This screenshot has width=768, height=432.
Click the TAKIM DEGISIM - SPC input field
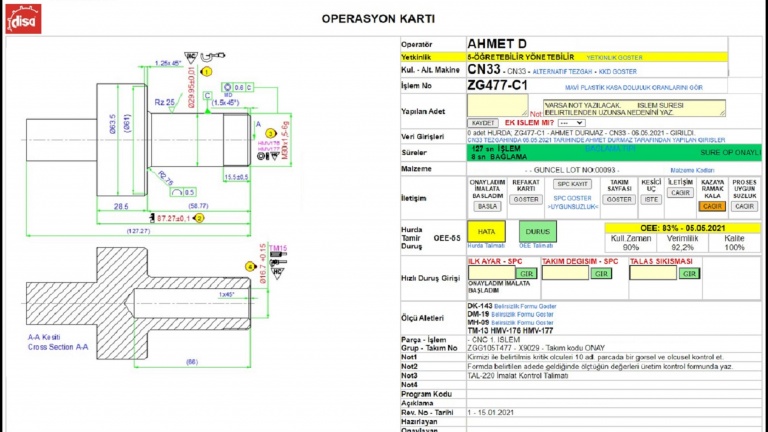point(565,273)
